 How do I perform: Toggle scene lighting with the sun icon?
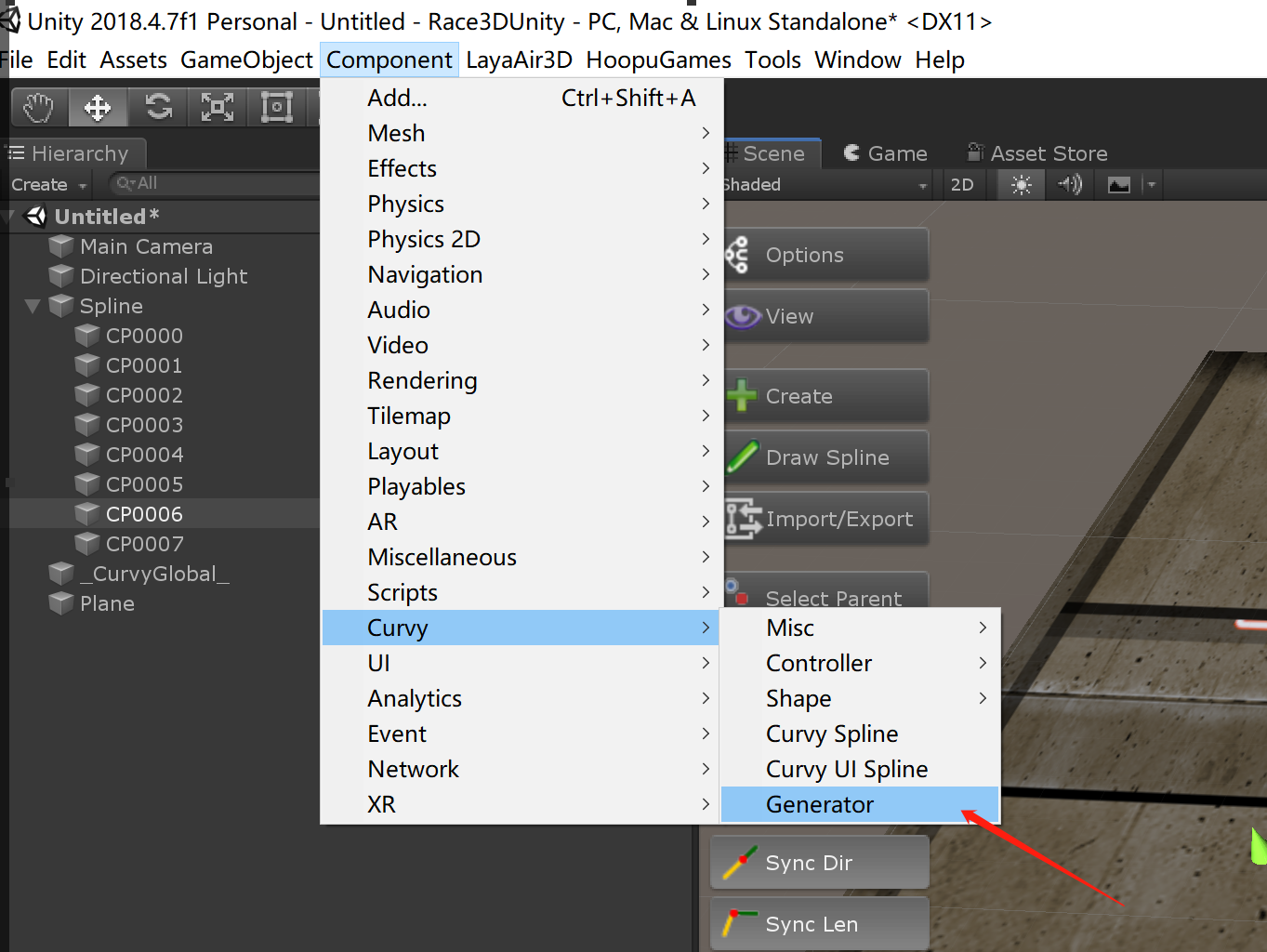[1019, 184]
